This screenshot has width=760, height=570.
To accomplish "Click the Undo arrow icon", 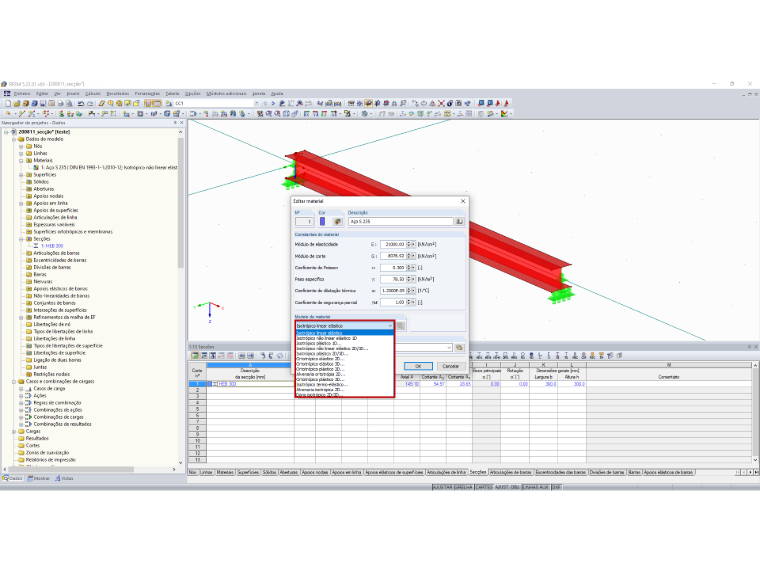I will click(x=80, y=103).
